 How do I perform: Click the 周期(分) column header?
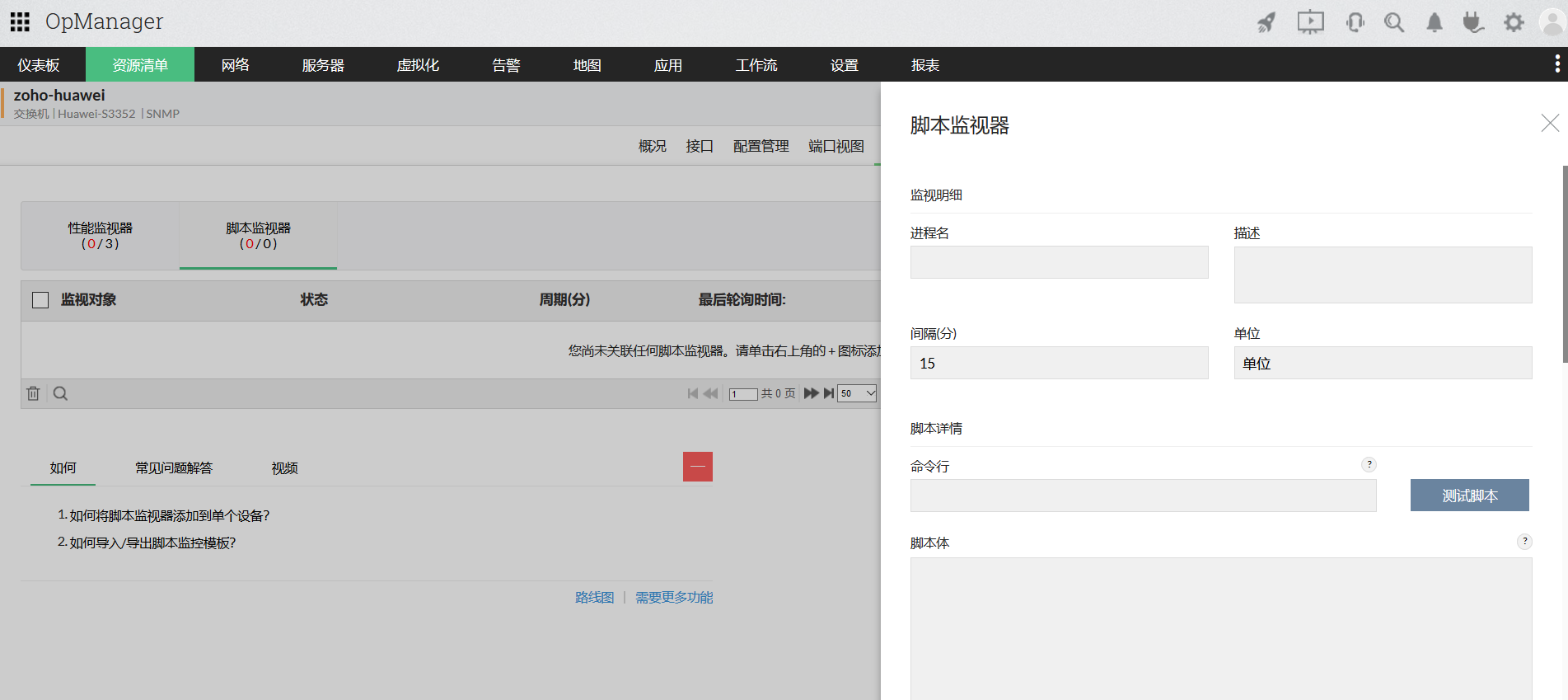tap(564, 299)
